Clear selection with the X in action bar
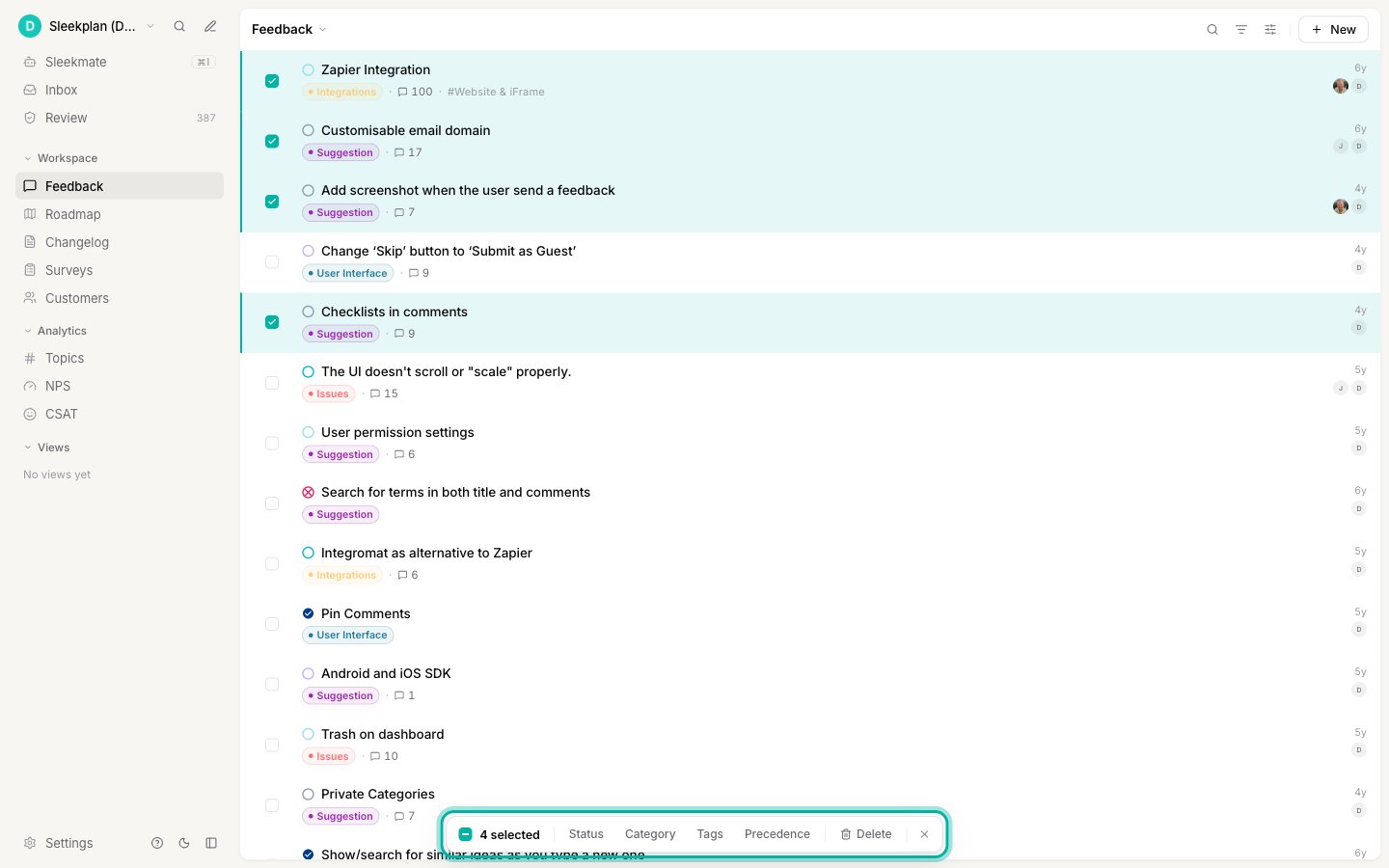The width and height of the screenshot is (1389, 868). pos(924,834)
